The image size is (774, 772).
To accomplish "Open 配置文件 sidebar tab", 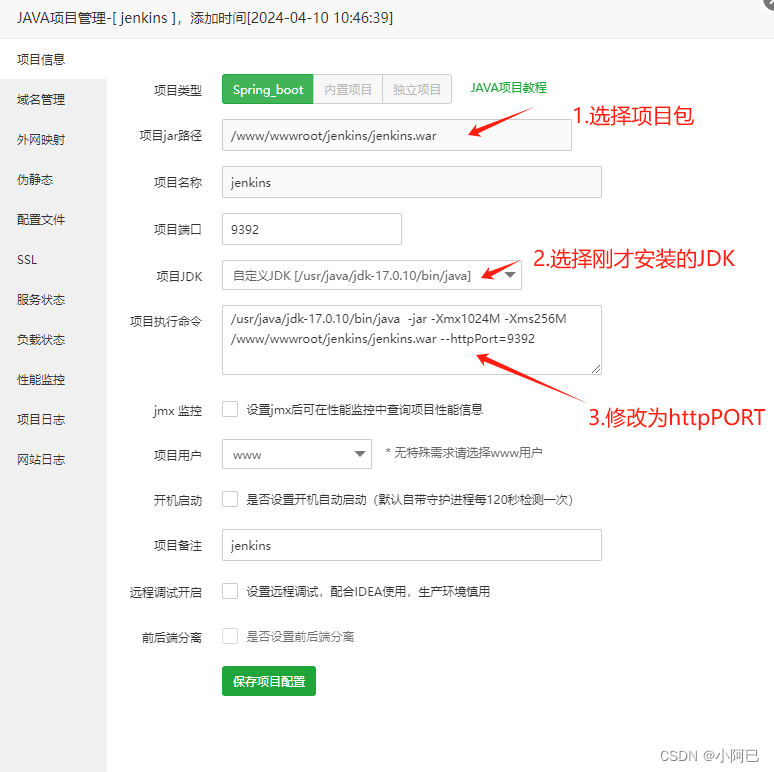I will click(53, 219).
